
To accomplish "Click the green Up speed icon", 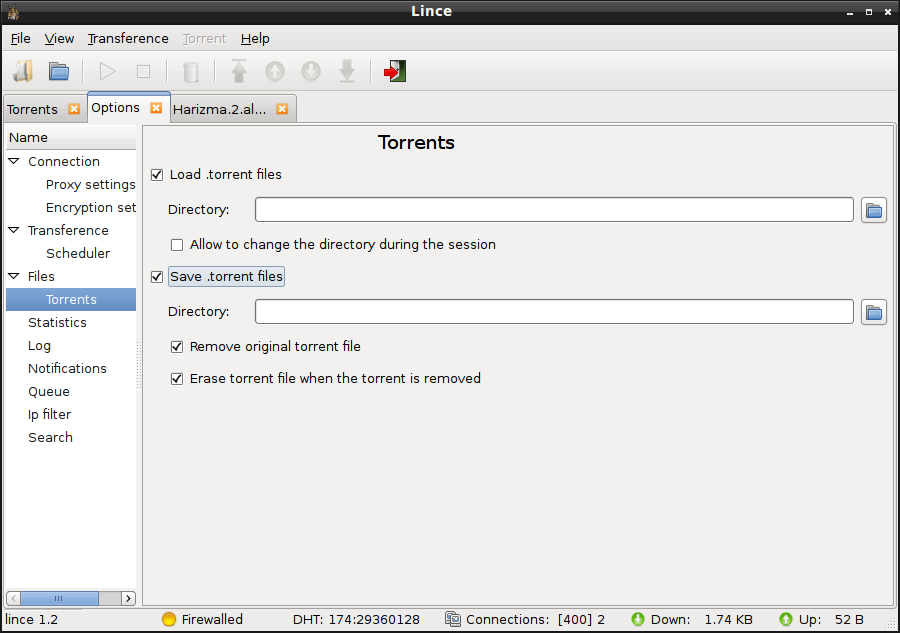I will click(x=786, y=619).
